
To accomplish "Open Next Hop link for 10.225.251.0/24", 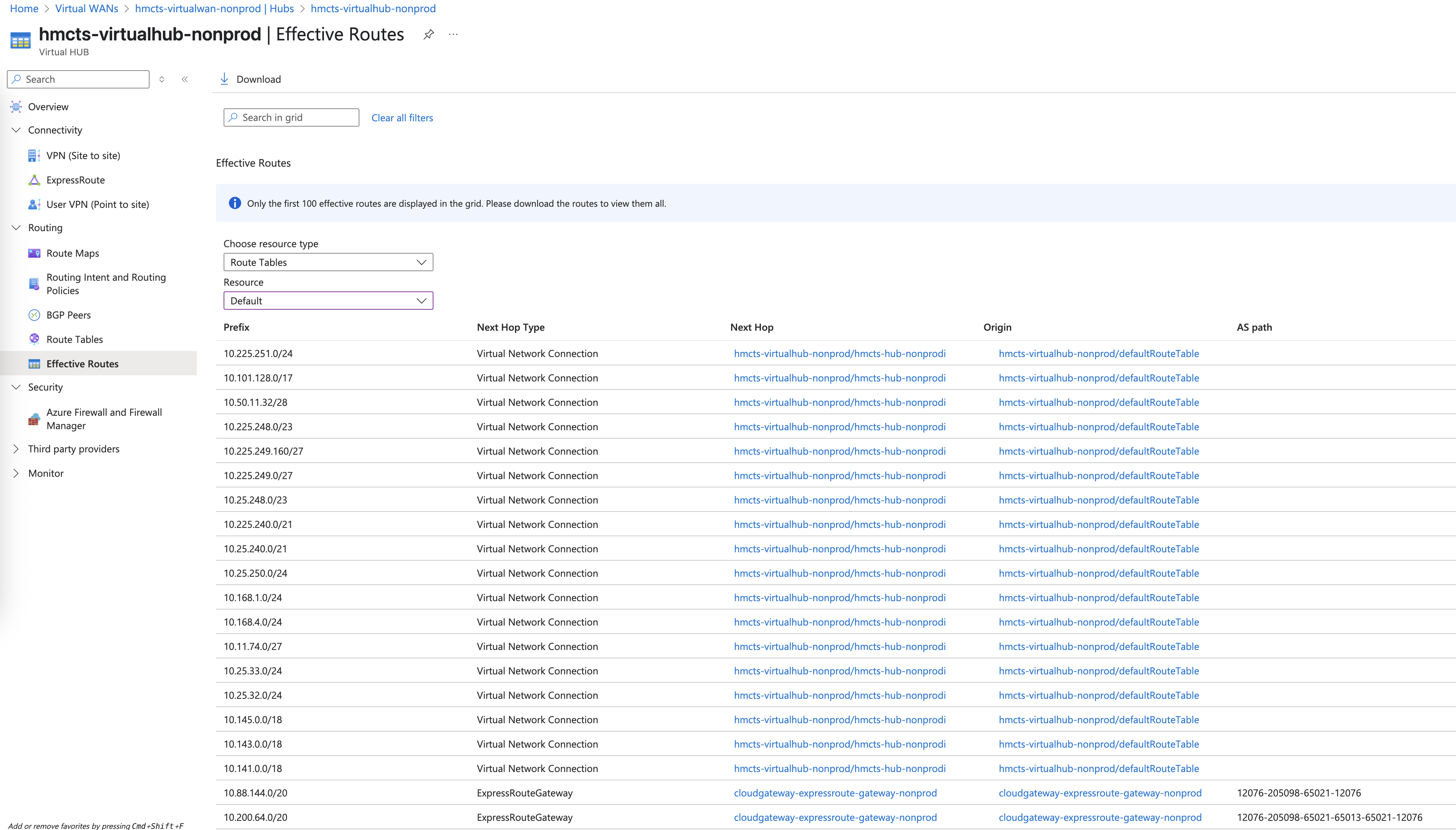I will [x=839, y=354].
